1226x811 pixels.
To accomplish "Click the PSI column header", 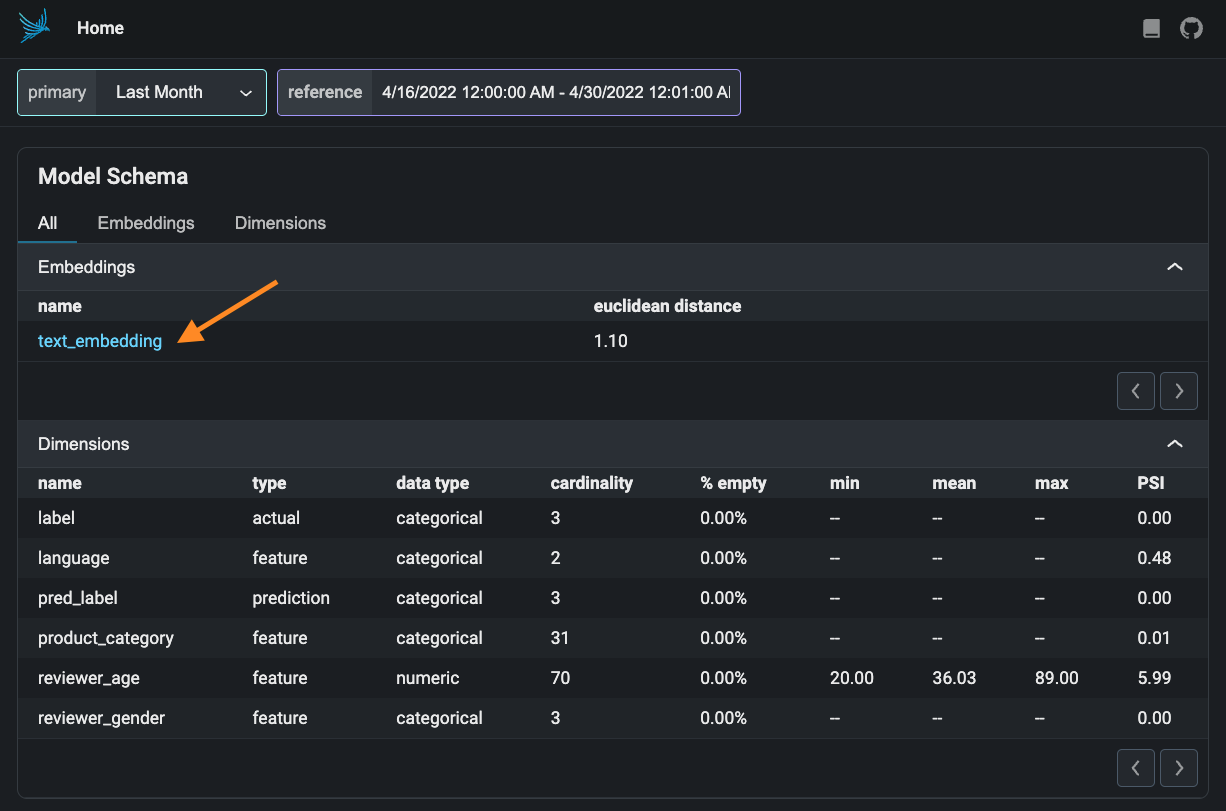I will (x=1150, y=483).
